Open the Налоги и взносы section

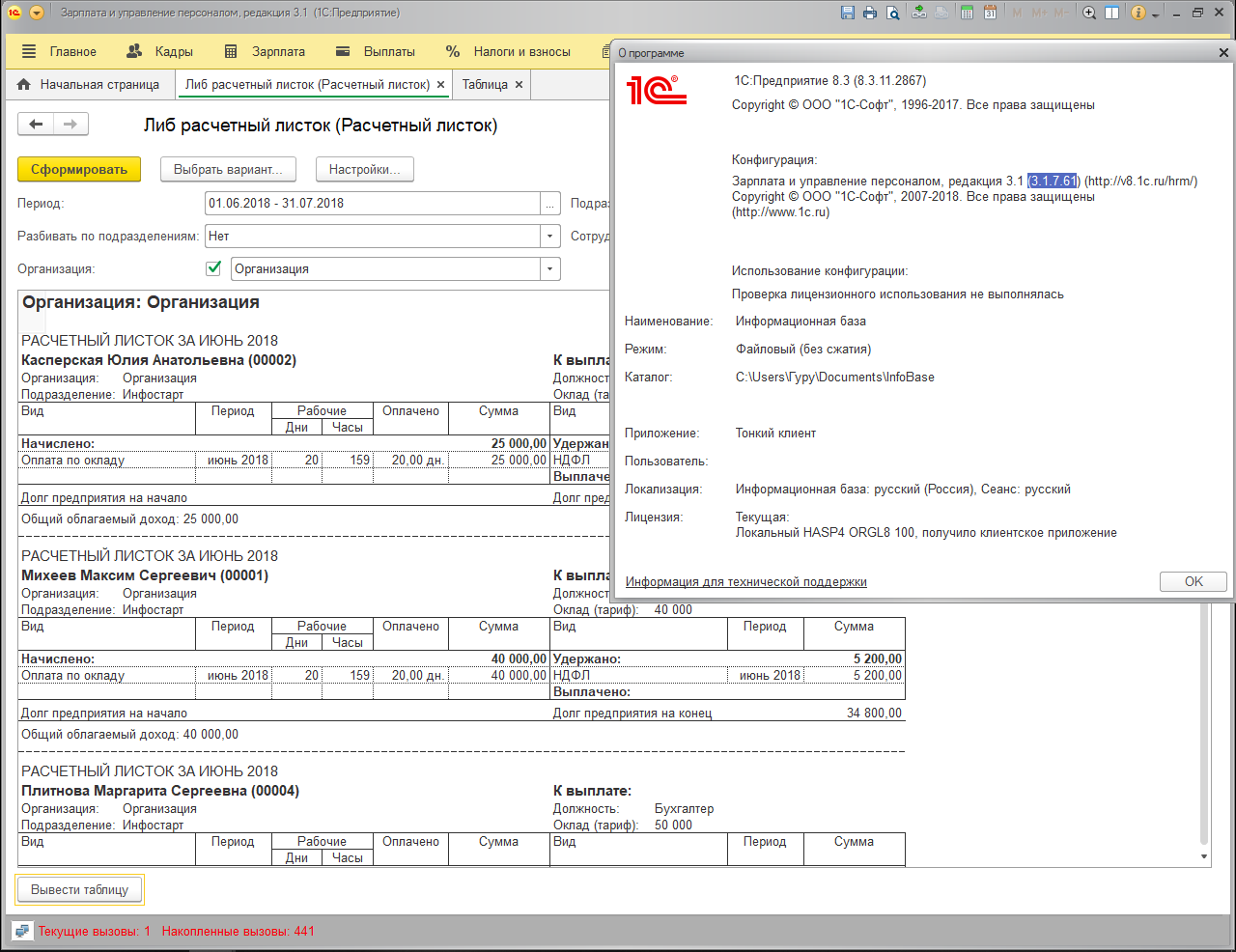click(x=508, y=51)
